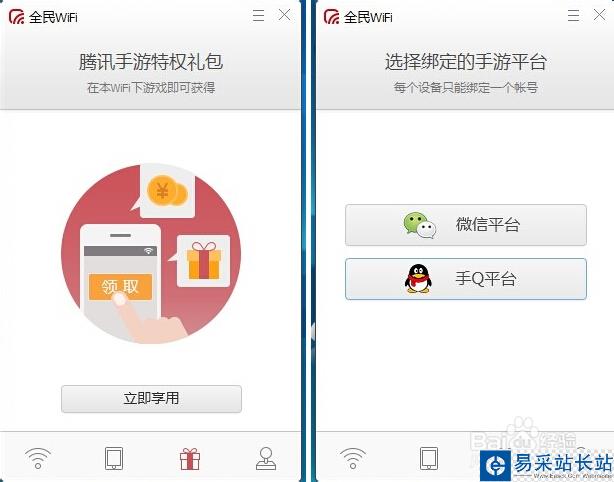
Task: Open hamburger menu in right window
Action: click(x=573, y=16)
